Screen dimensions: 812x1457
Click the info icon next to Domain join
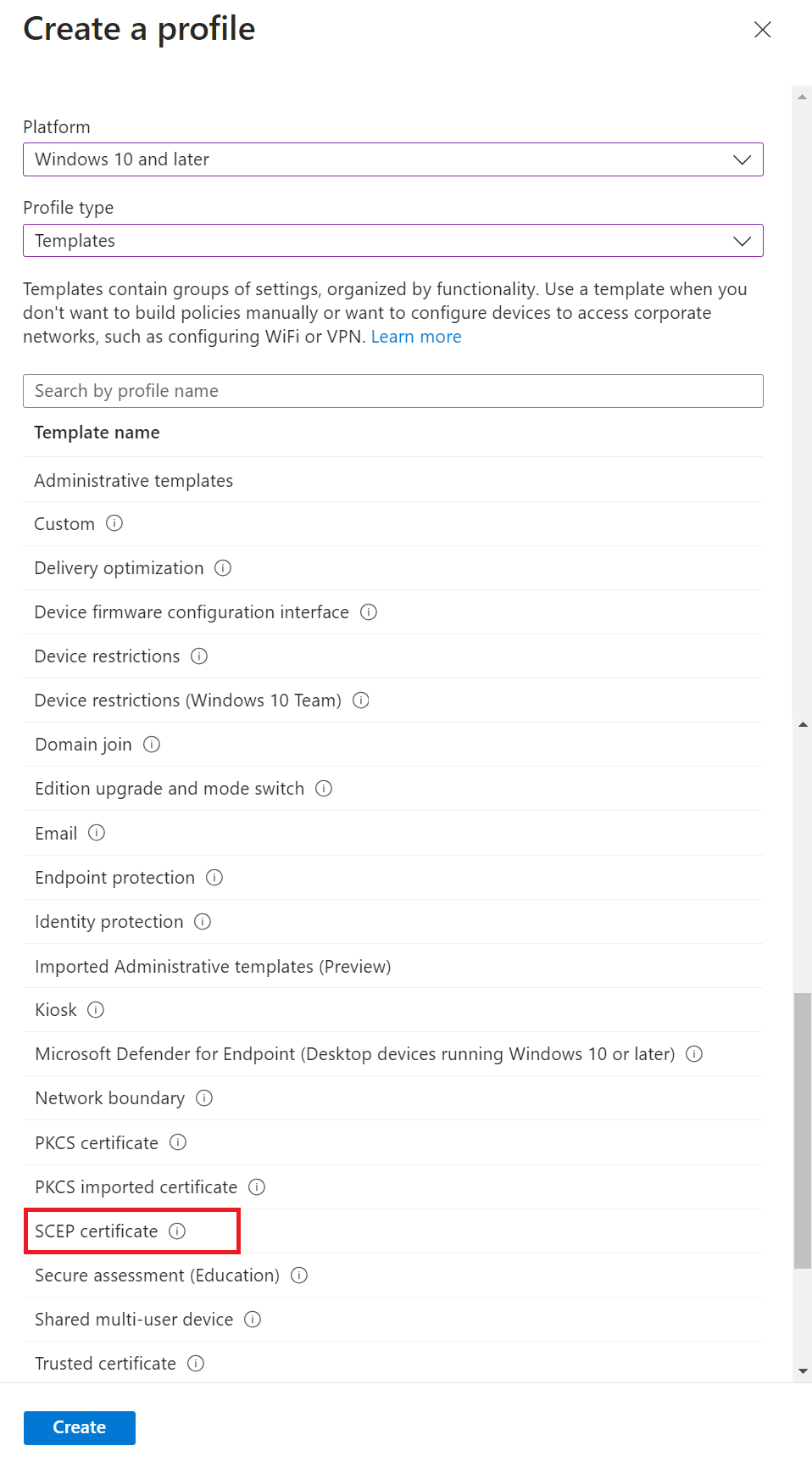point(152,744)
